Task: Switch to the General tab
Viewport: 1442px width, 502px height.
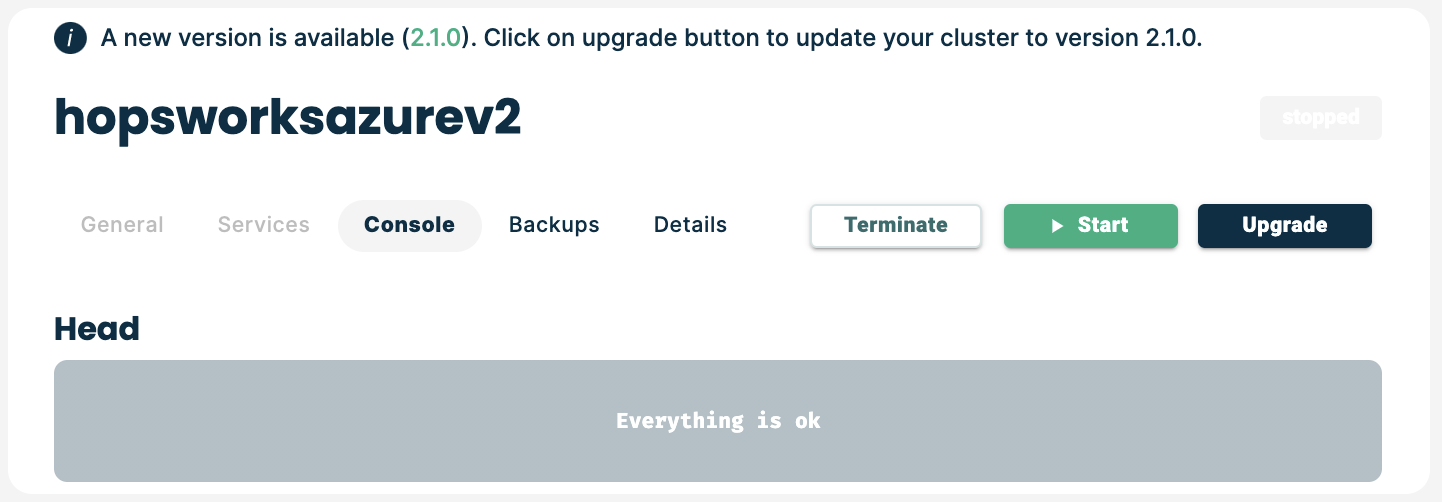Action: coord(122,225)
